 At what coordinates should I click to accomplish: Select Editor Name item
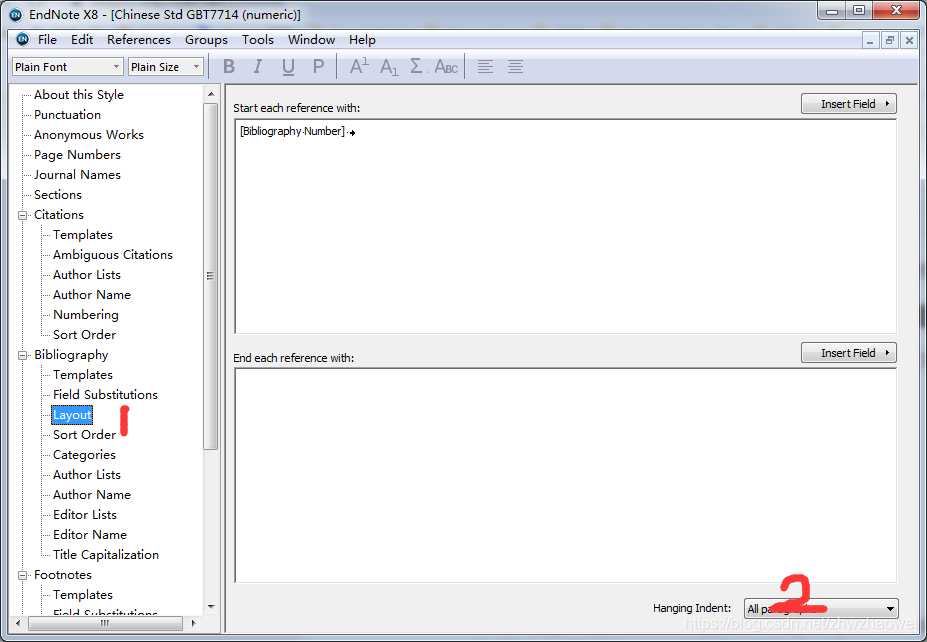tap(90, 535)
